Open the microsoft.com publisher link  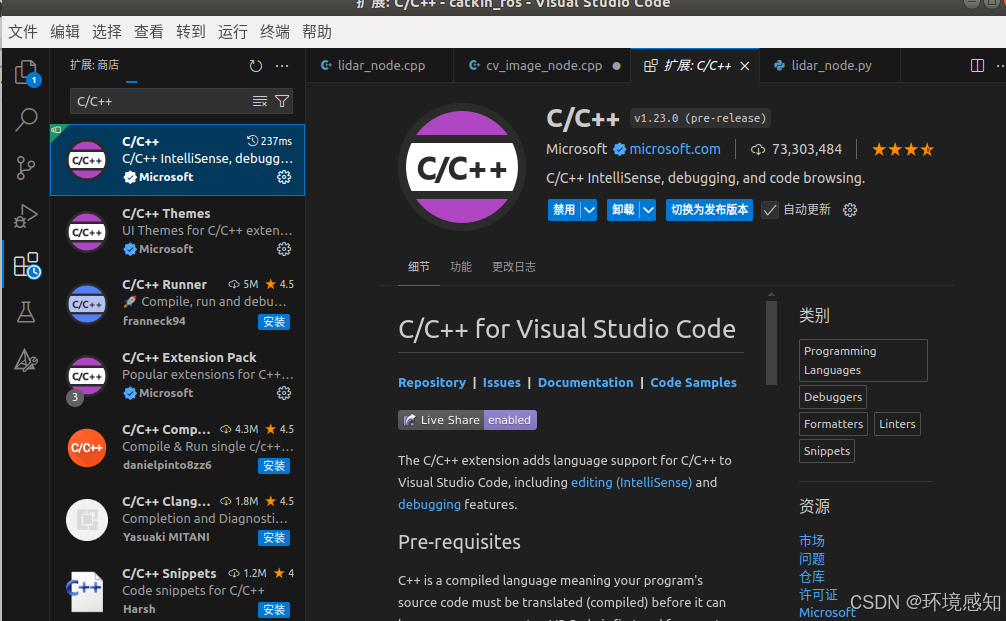(x=674, y=149)
